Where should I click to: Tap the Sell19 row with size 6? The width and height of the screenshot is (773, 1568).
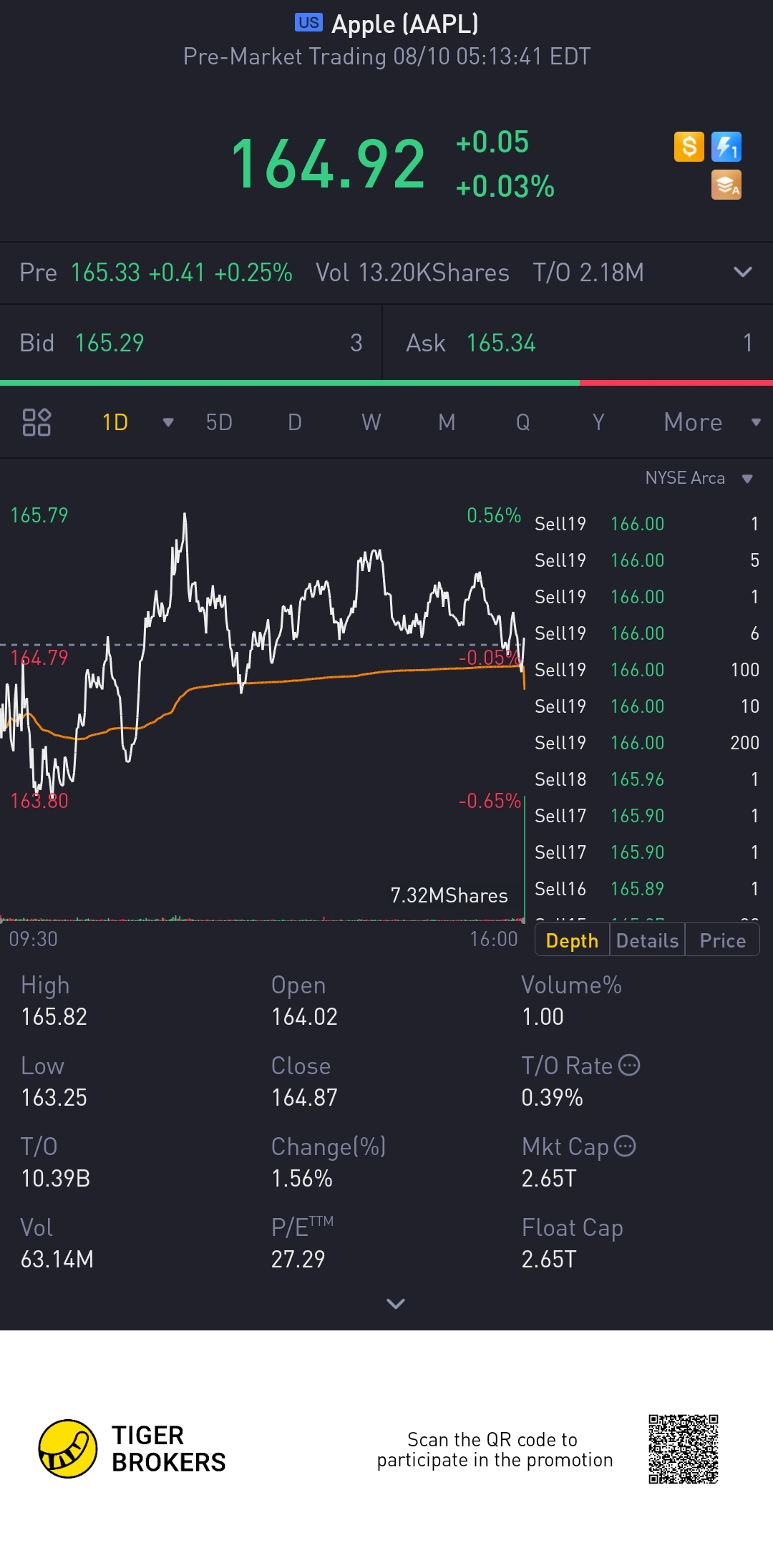647,633
